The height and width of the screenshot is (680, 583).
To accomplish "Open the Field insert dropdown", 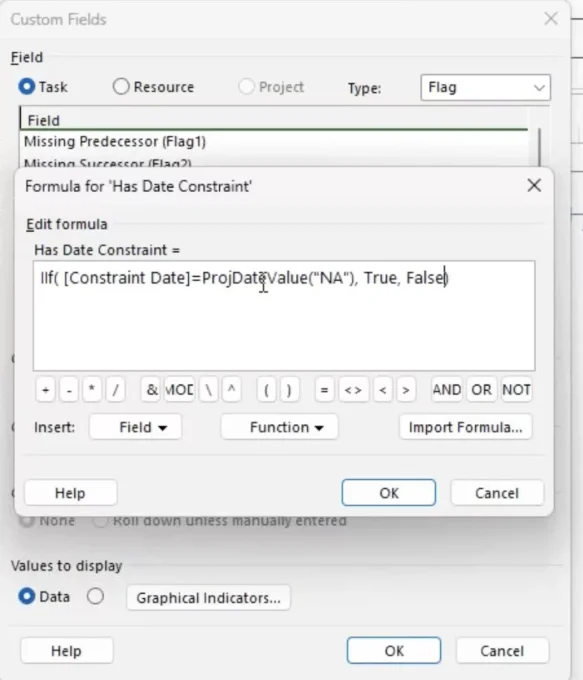I will pyautogui.click(x=135, y=427).
